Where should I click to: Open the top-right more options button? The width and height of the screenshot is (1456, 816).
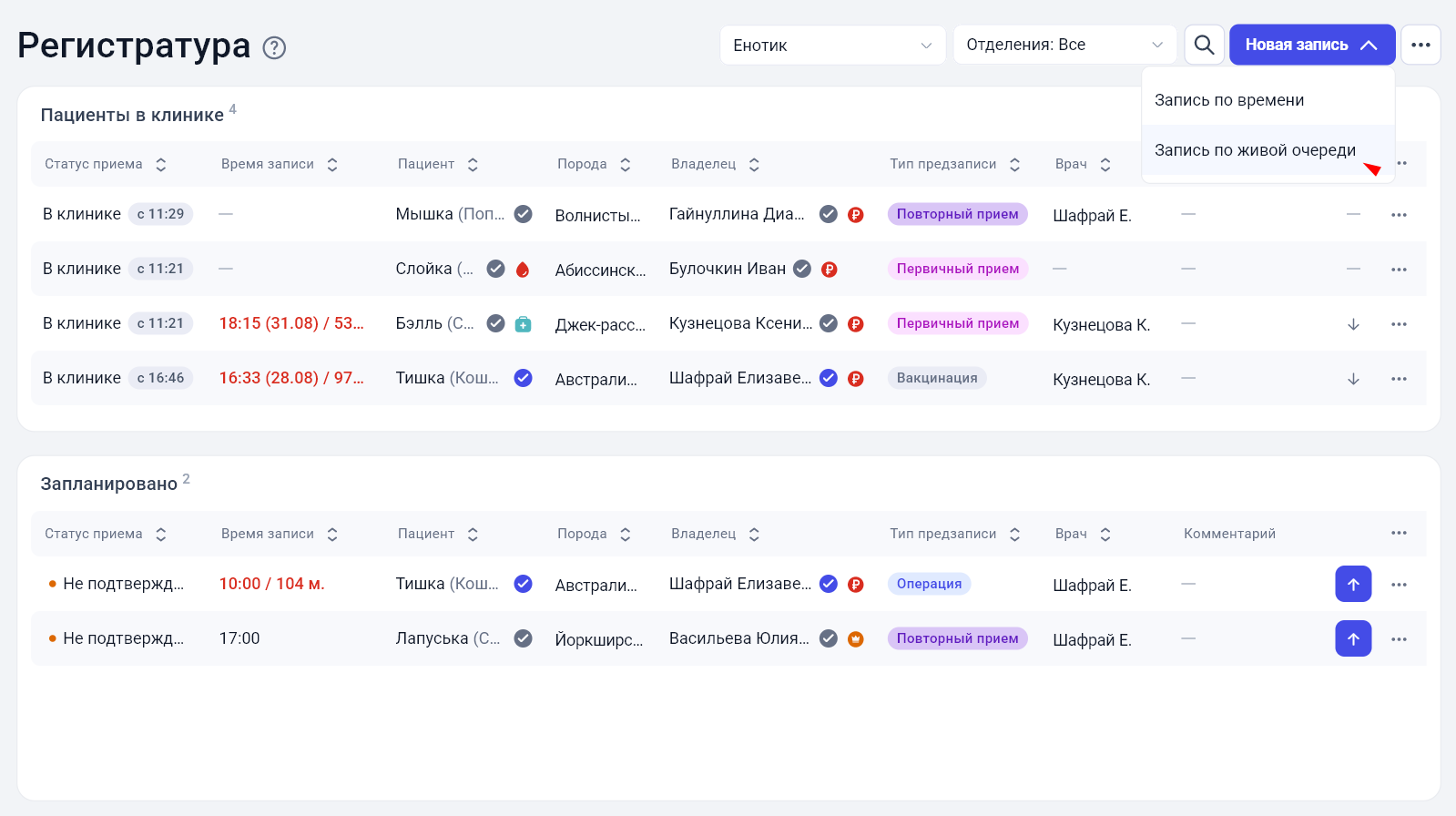pyautogui.click(x=1420, y=45)
